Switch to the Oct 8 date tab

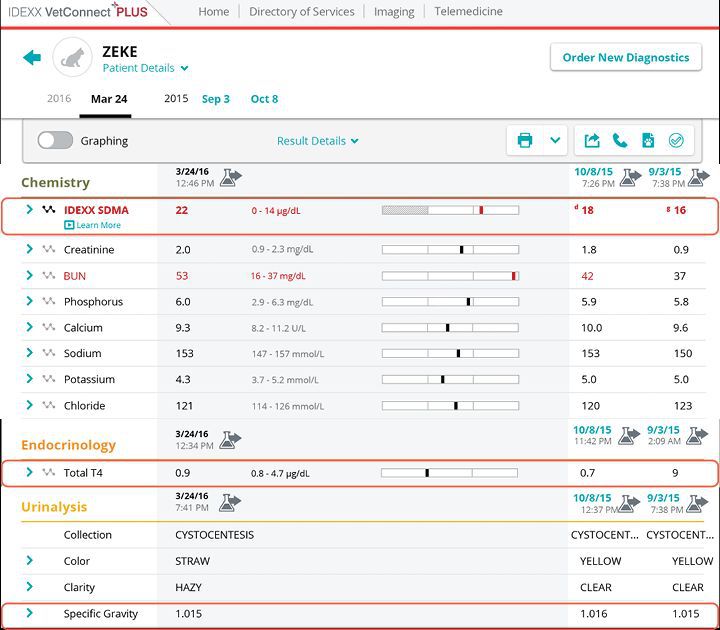coord(264,99)
